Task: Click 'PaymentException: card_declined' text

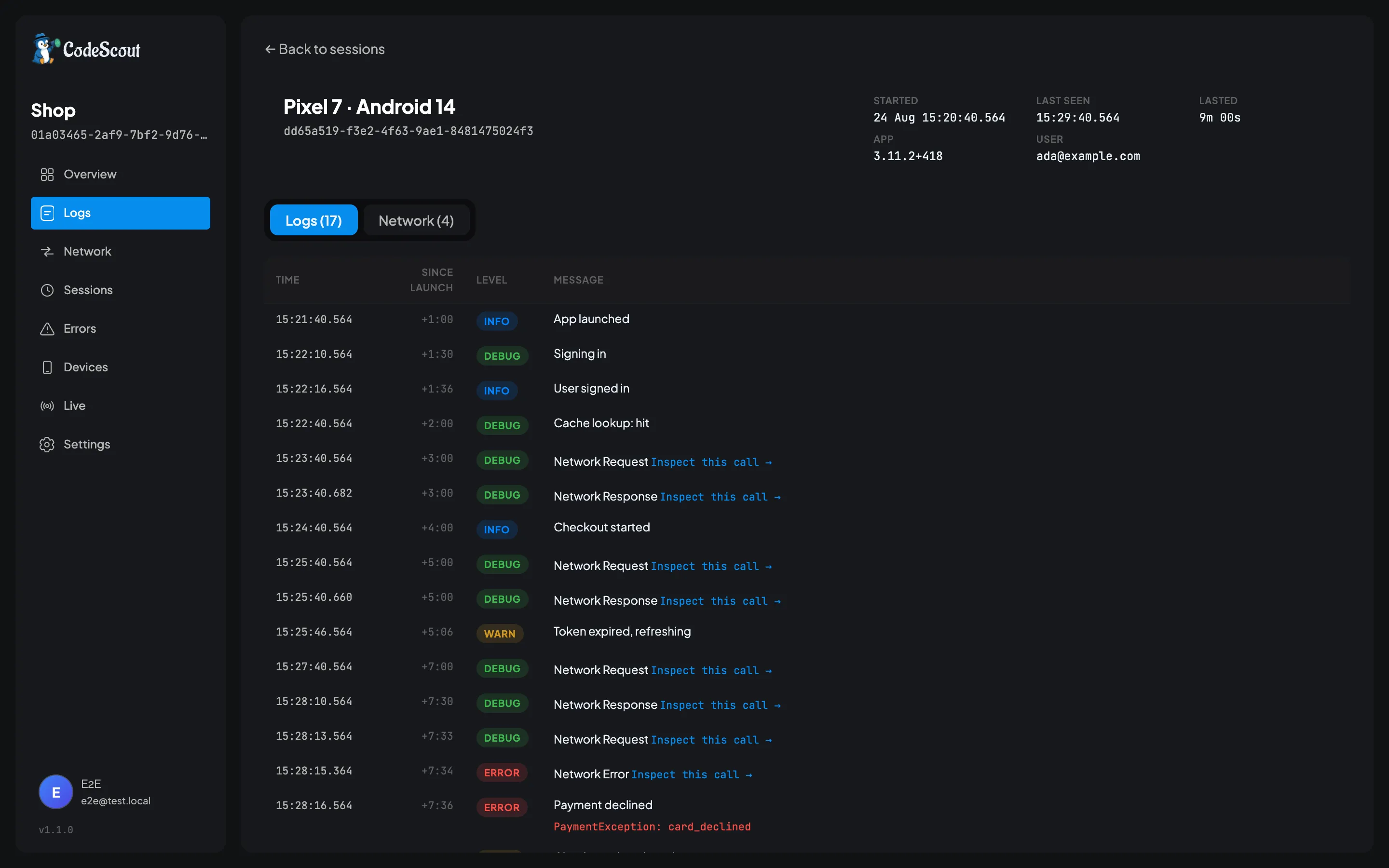Action: click(x=652, y=827)
